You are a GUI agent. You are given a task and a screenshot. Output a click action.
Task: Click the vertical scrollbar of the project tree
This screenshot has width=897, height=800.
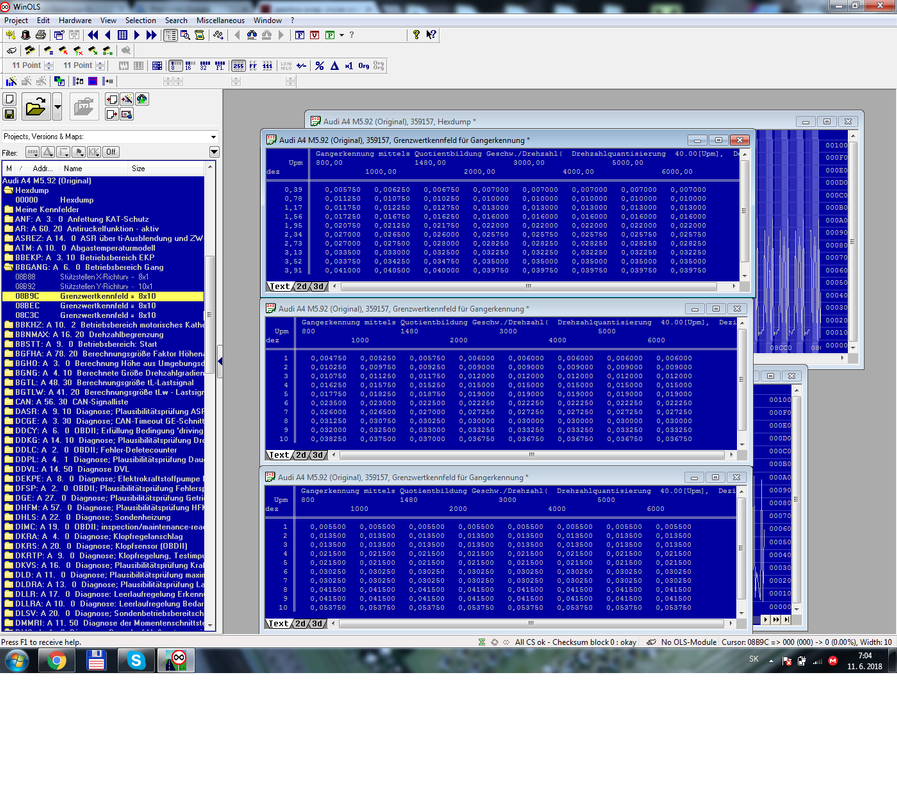tap(209, 315)
